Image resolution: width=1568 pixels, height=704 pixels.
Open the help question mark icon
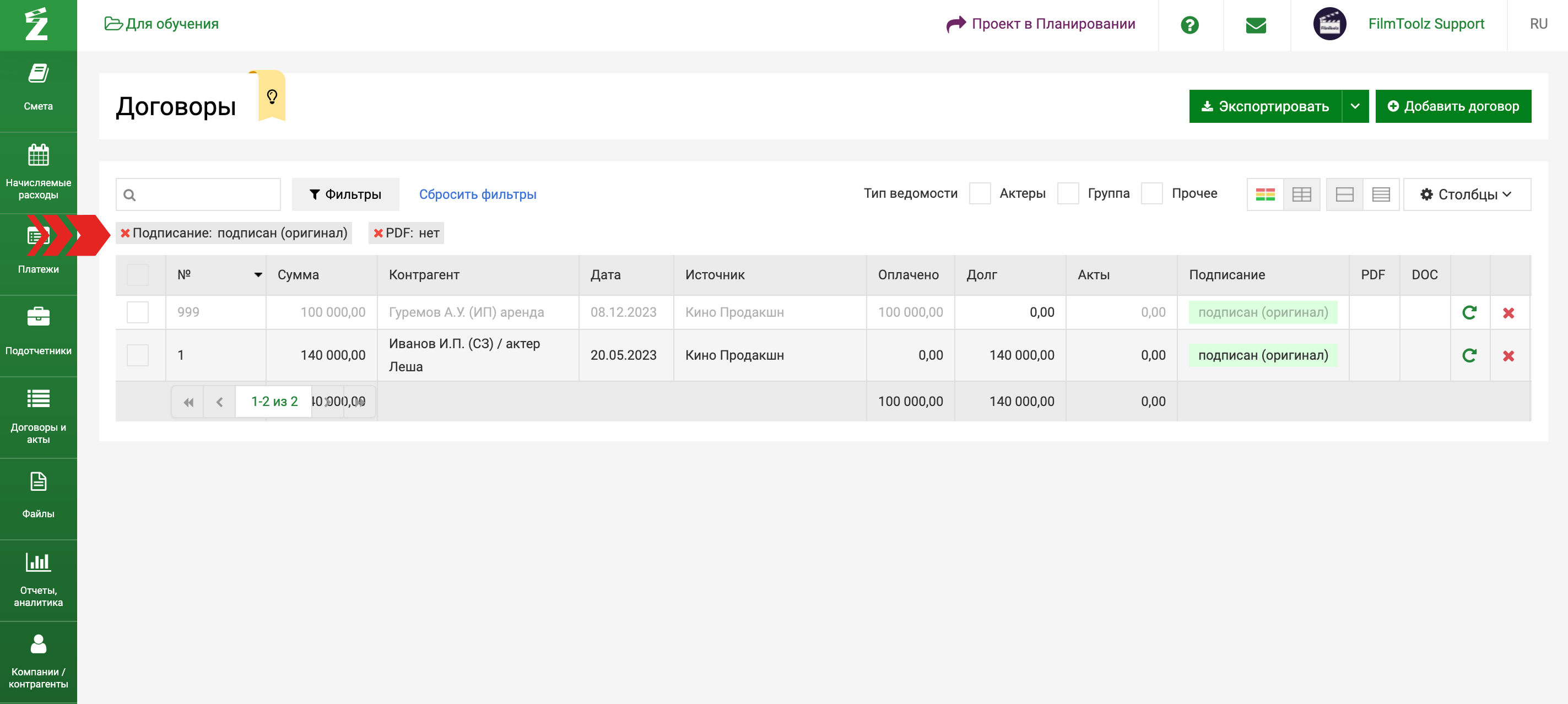click(1189, 25)
